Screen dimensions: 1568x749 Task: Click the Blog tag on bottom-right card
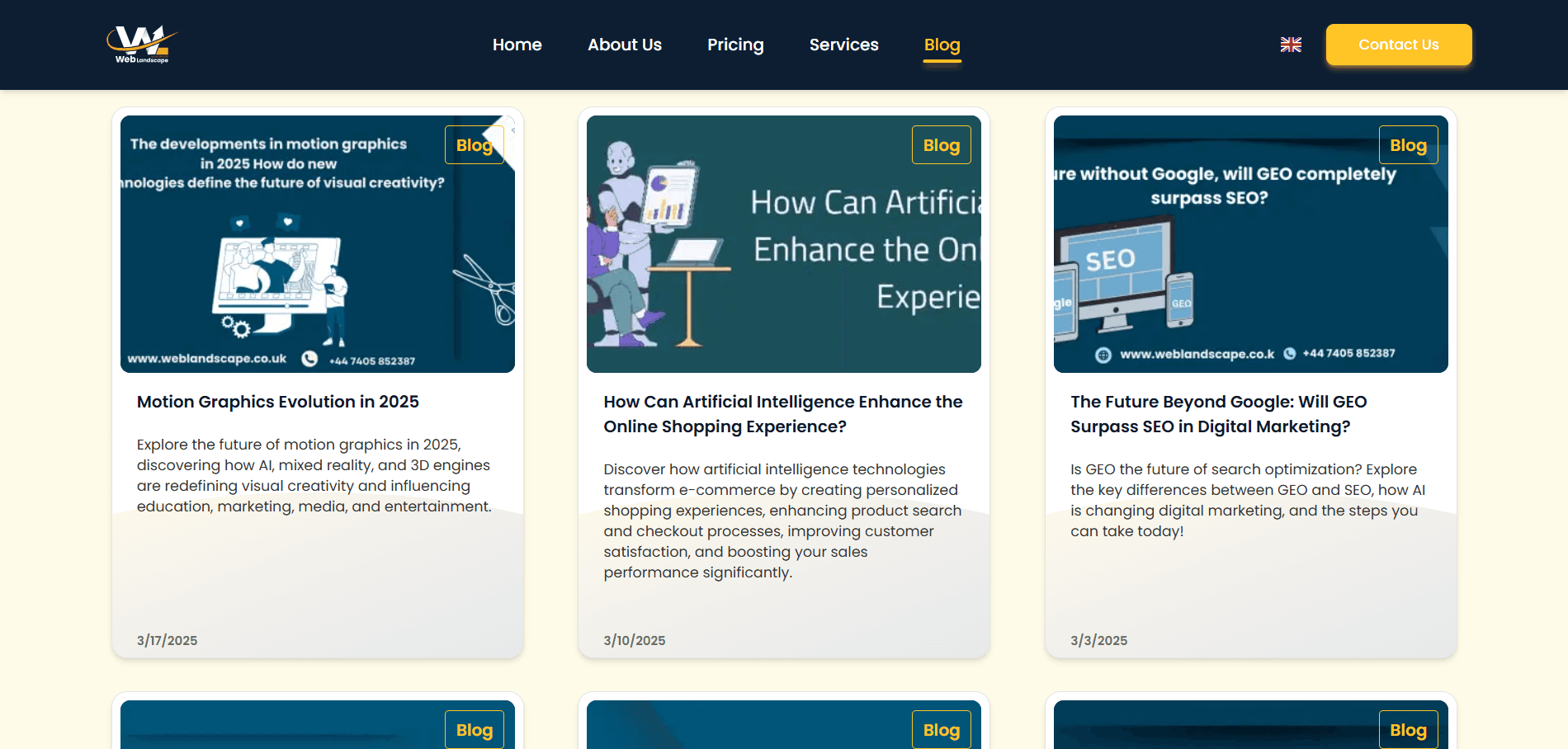coord(1408,730)
